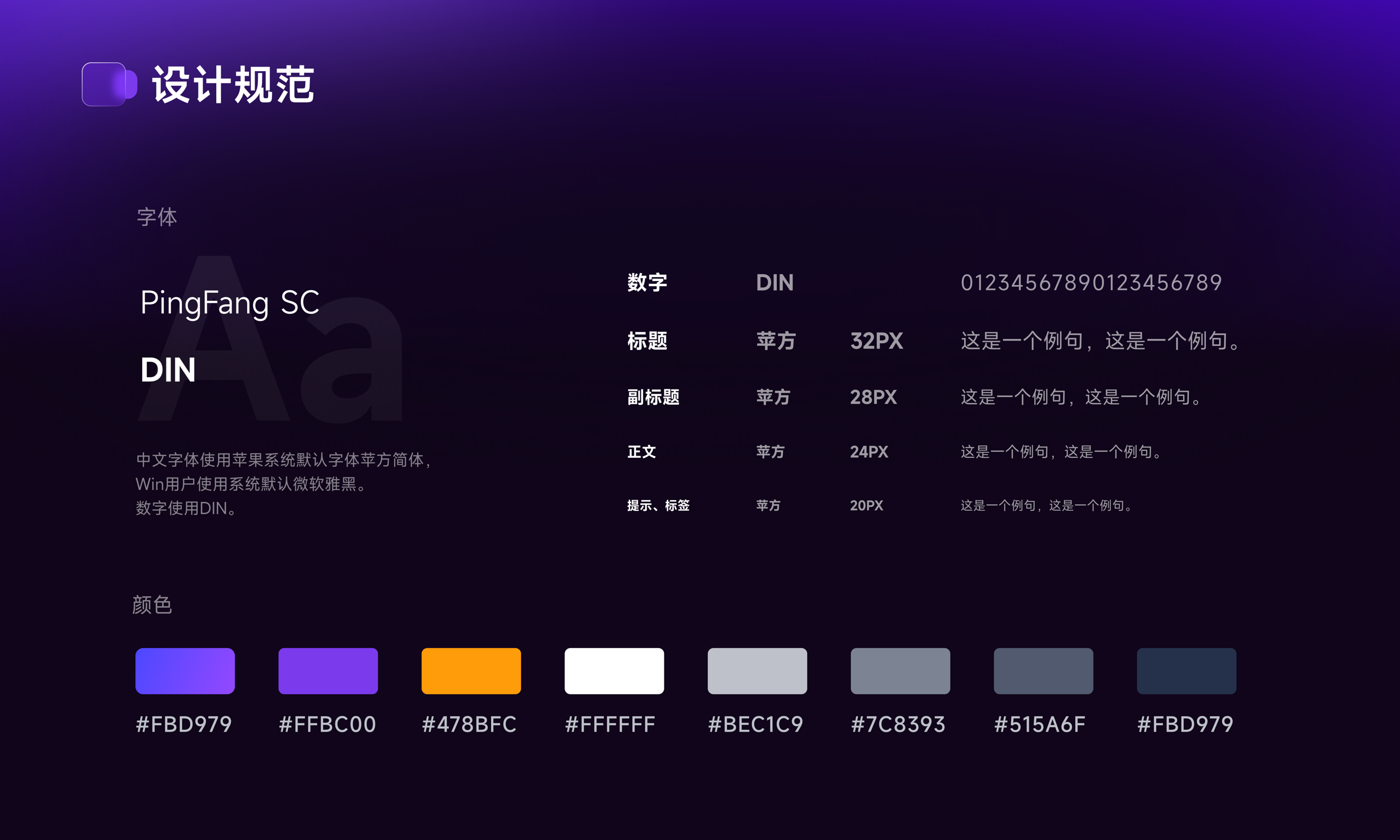The image size is (1400, 840).
Task: Click the #515A6F hex label
Action: pyautogui.click(x=1040, y=724)
